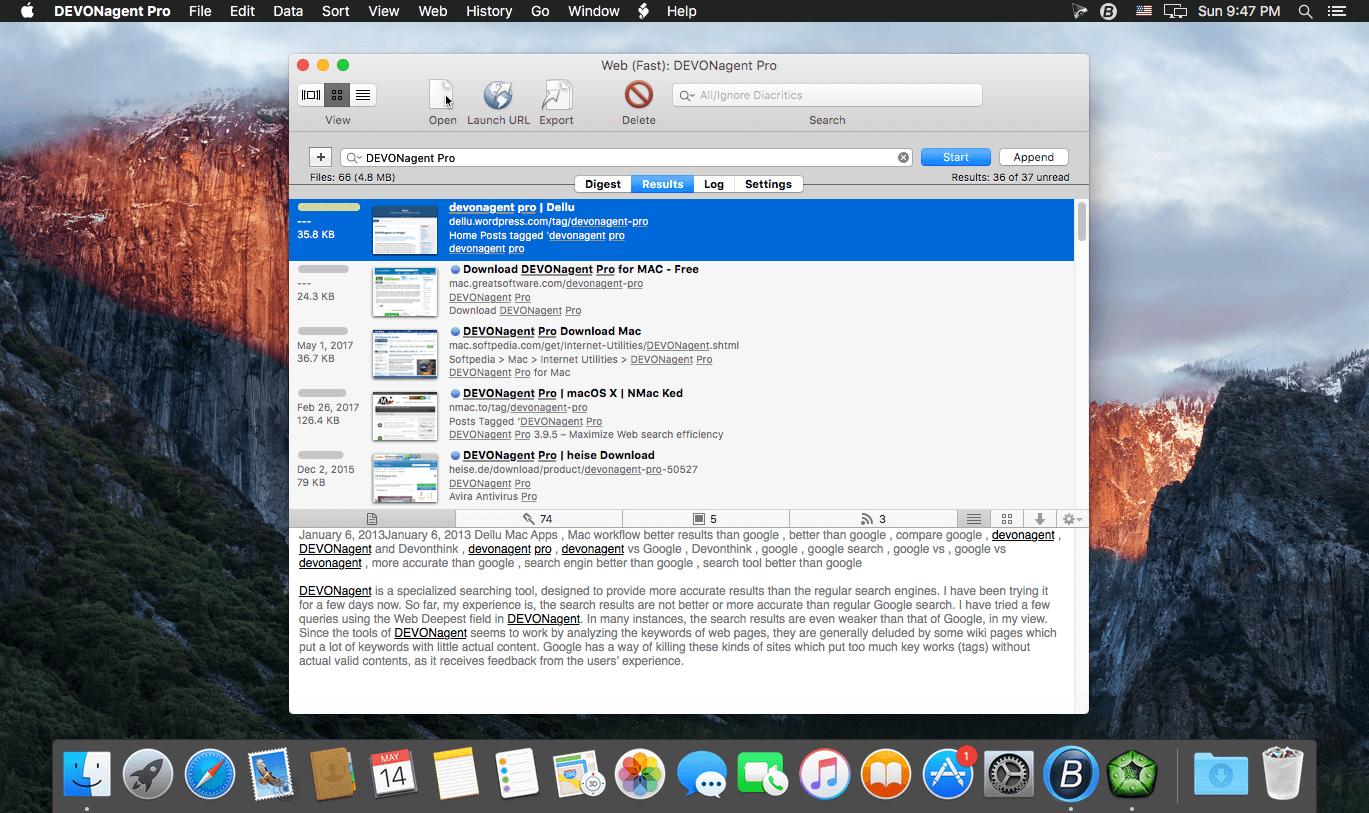Screen dimensions: 1369x813
Task: Click the mac.greatsoftware.com/devonagent-pro URL
Action: [546, 284]
